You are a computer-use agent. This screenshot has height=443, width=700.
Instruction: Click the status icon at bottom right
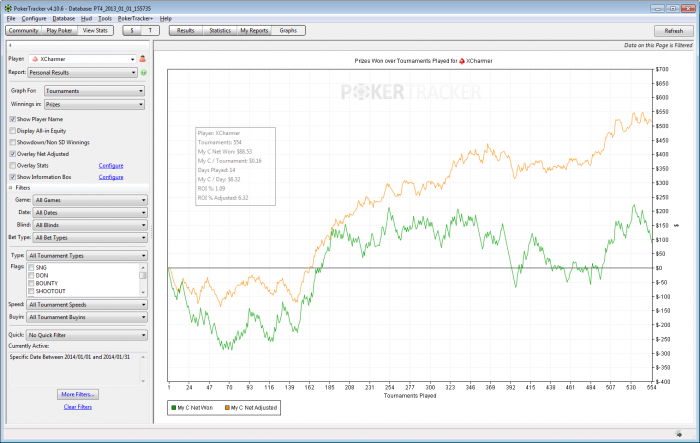679,434
